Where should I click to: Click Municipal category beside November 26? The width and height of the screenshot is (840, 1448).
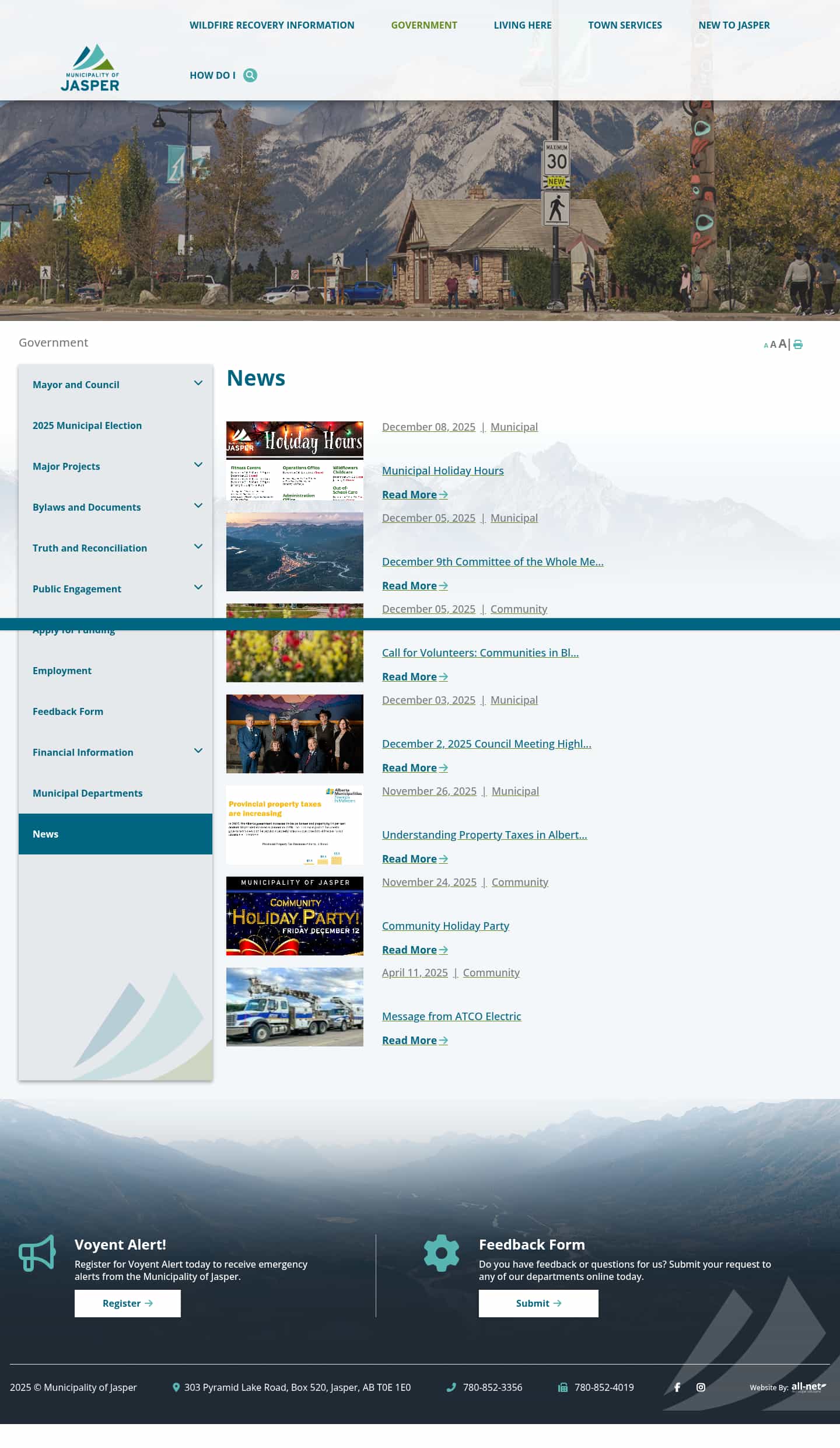tap(515, 791)
